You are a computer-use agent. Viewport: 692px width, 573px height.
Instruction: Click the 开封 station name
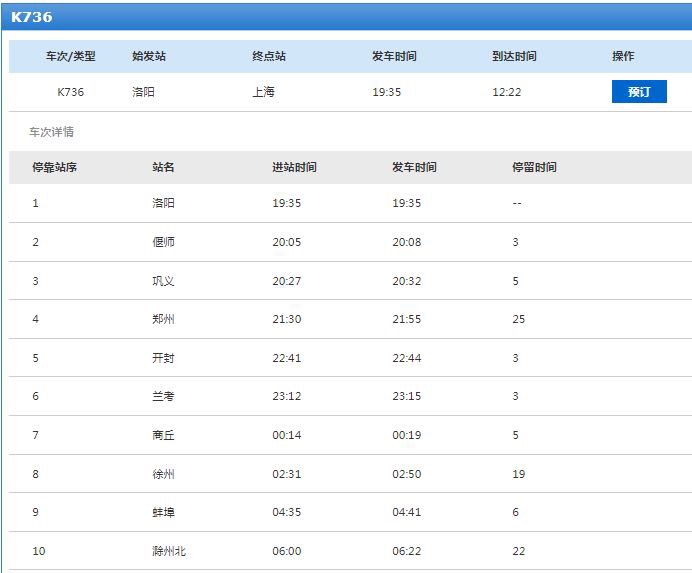(163, 358)
